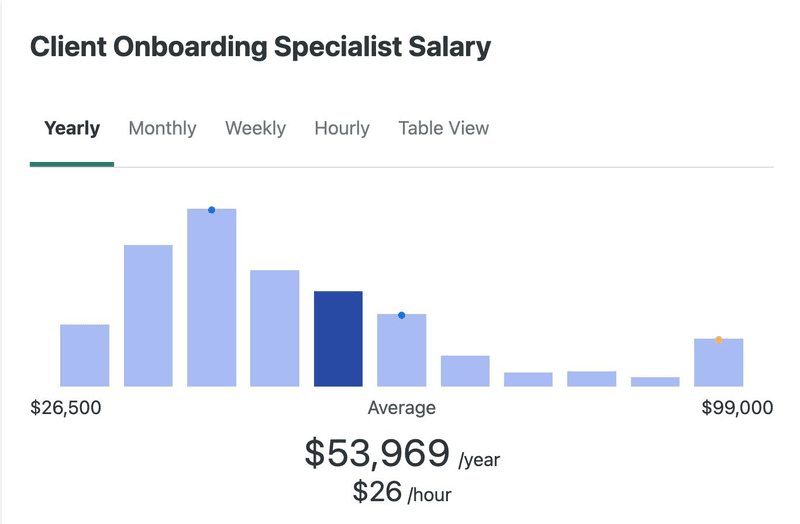Click the blue dot on tallest bar
The image size is (800, 524).
212,210
